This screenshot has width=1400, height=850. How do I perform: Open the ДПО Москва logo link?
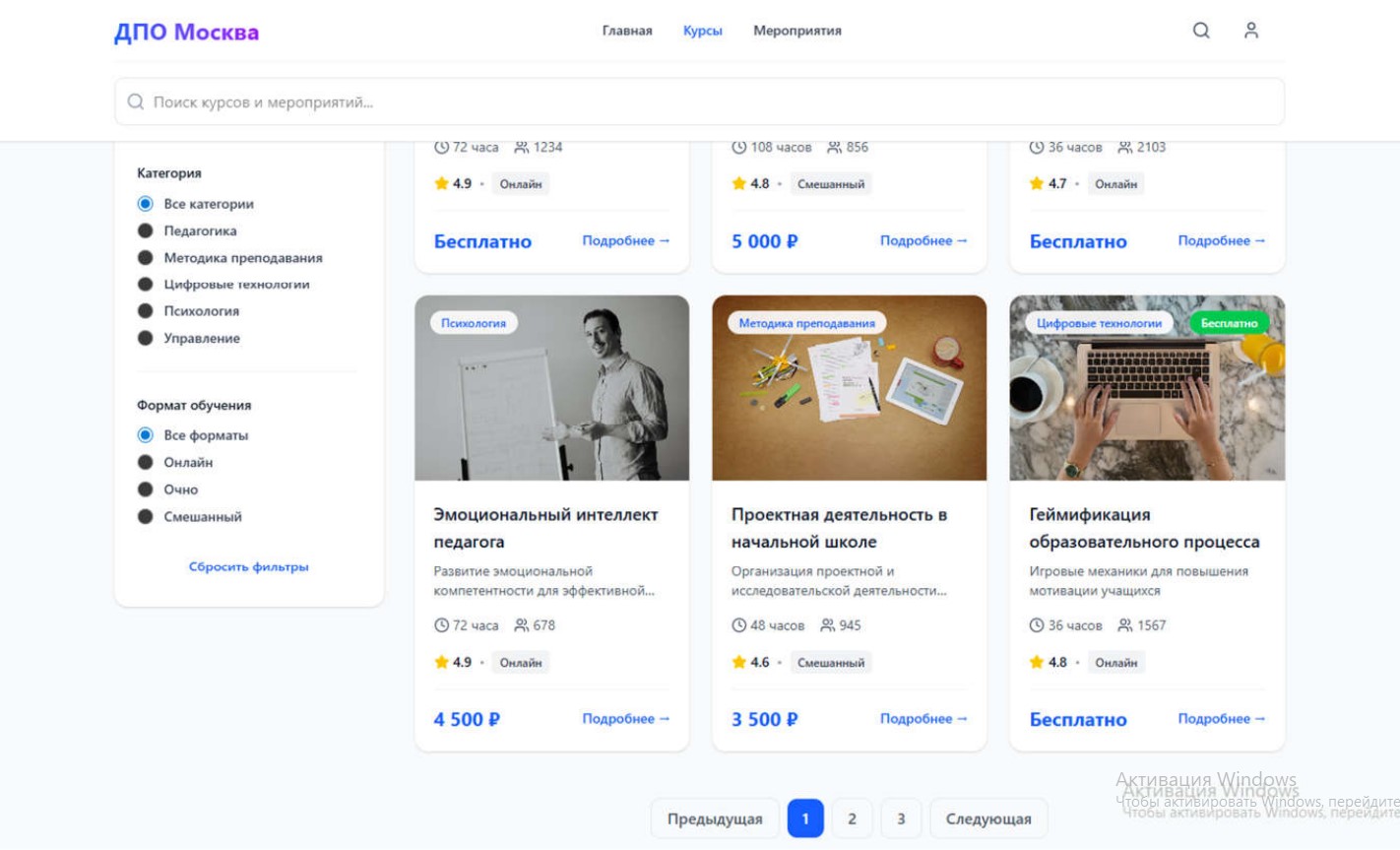click(187, 32)
